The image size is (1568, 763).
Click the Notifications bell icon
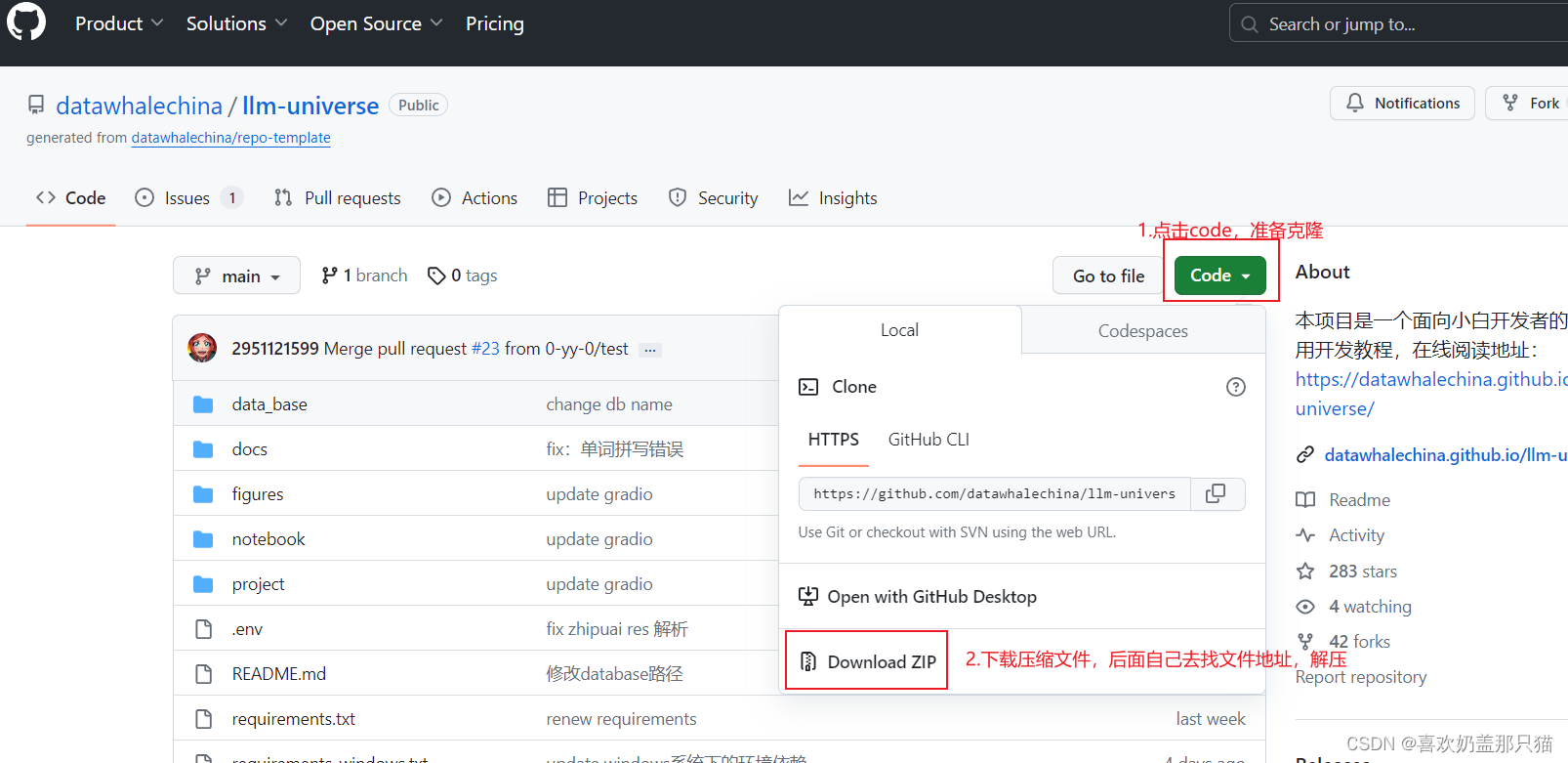(x=1355, y=103)
